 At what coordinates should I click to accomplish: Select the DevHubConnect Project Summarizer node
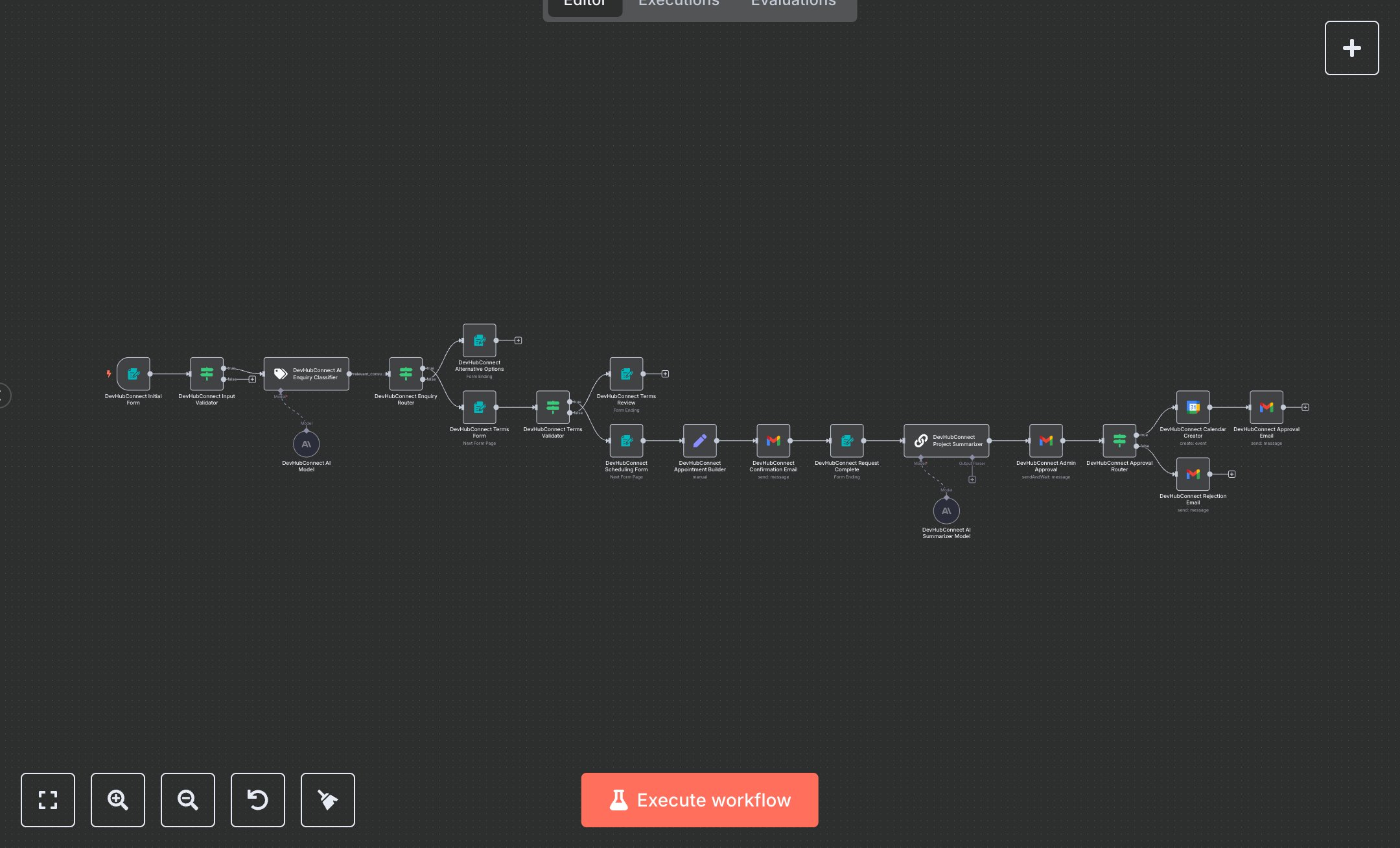[946, 441]
